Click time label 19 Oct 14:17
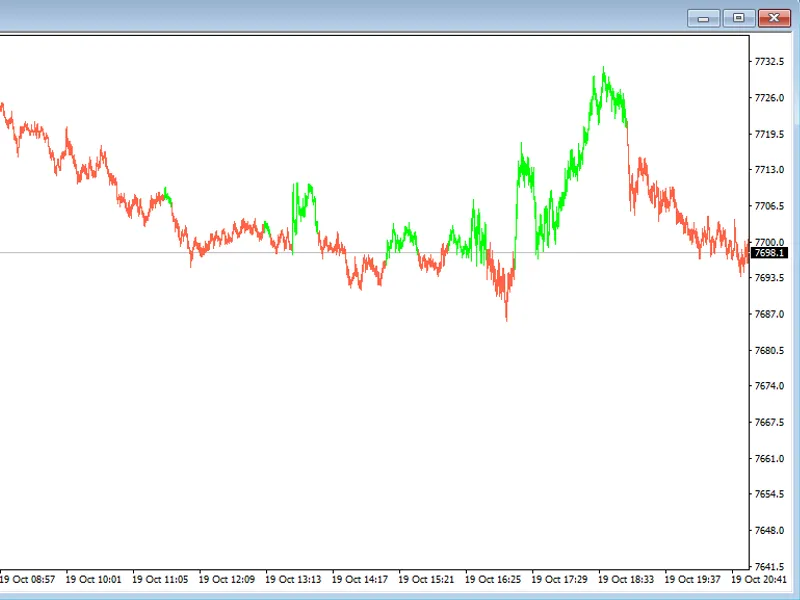 coord(360,580)
